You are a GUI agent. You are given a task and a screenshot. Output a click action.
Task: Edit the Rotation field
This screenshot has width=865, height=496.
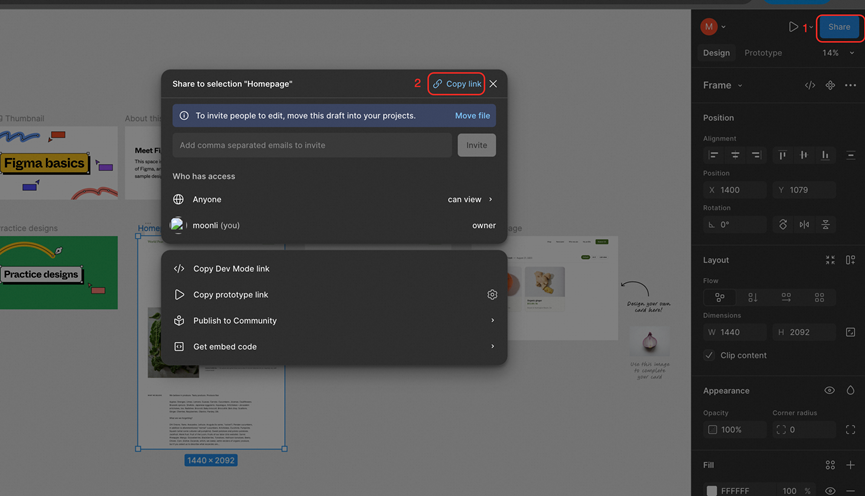735,225
